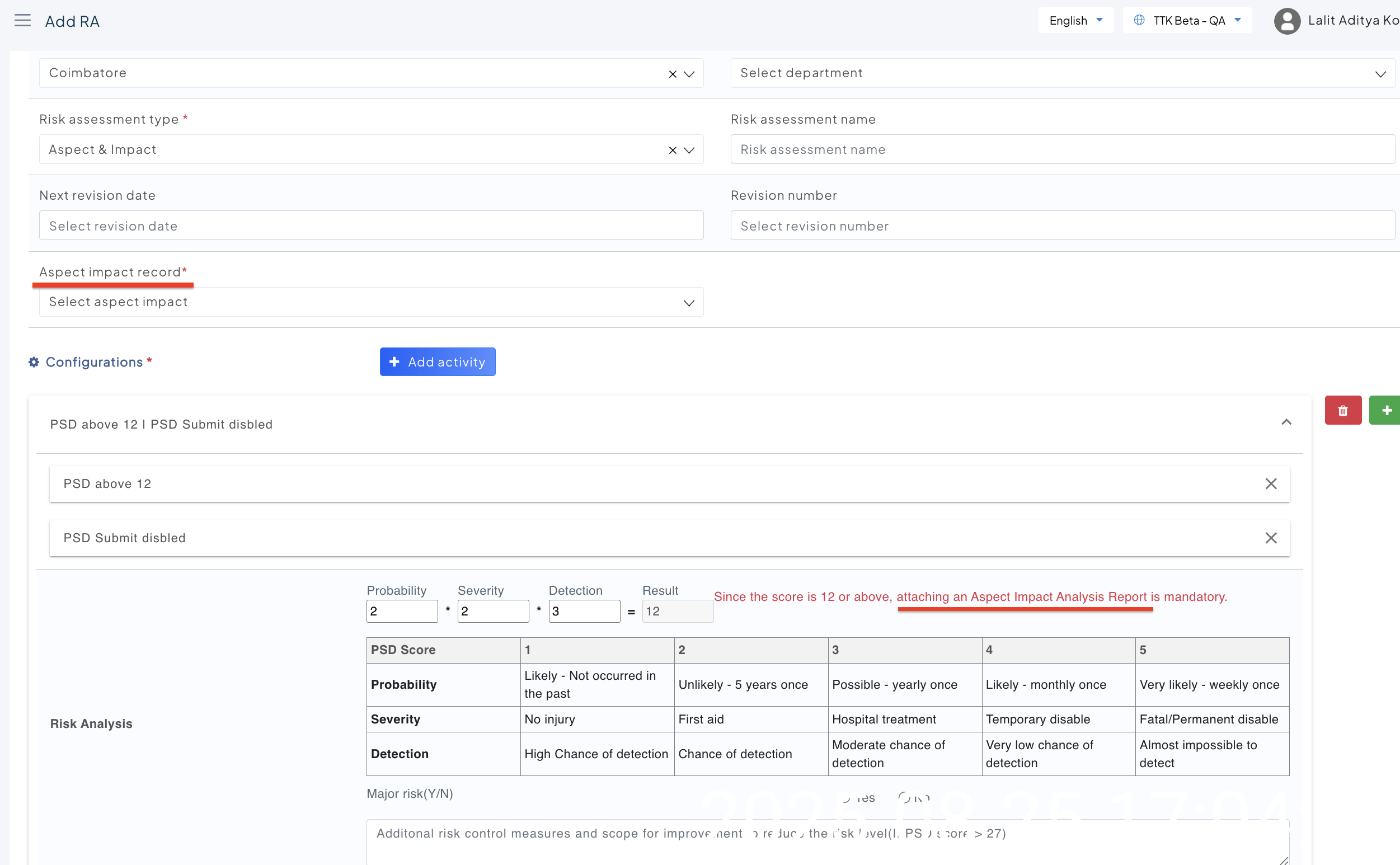
Task: Remove the 'PSD above 12' item
Action: pos(1271,484)
